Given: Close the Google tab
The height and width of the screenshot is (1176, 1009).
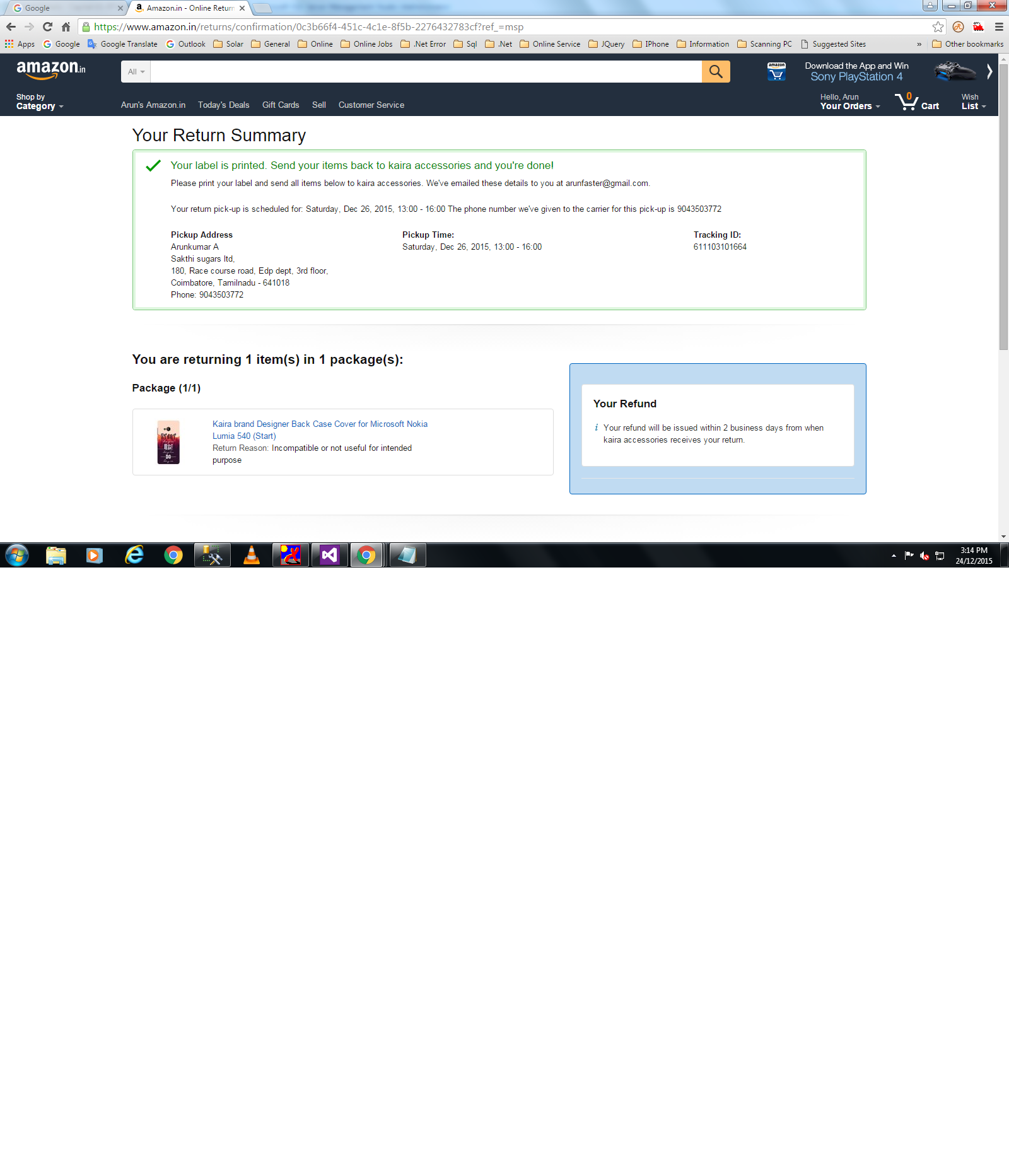Looking at the screenshot, I should (x=120, y=8).
